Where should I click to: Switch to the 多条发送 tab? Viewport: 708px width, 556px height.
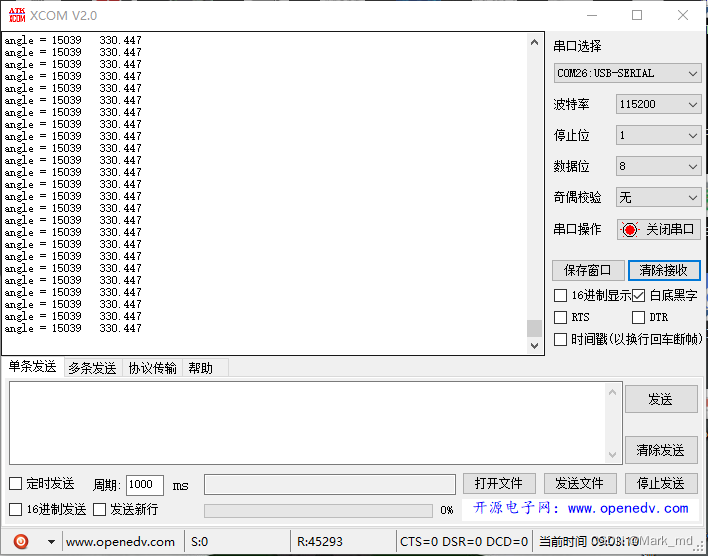pos(93,368)
